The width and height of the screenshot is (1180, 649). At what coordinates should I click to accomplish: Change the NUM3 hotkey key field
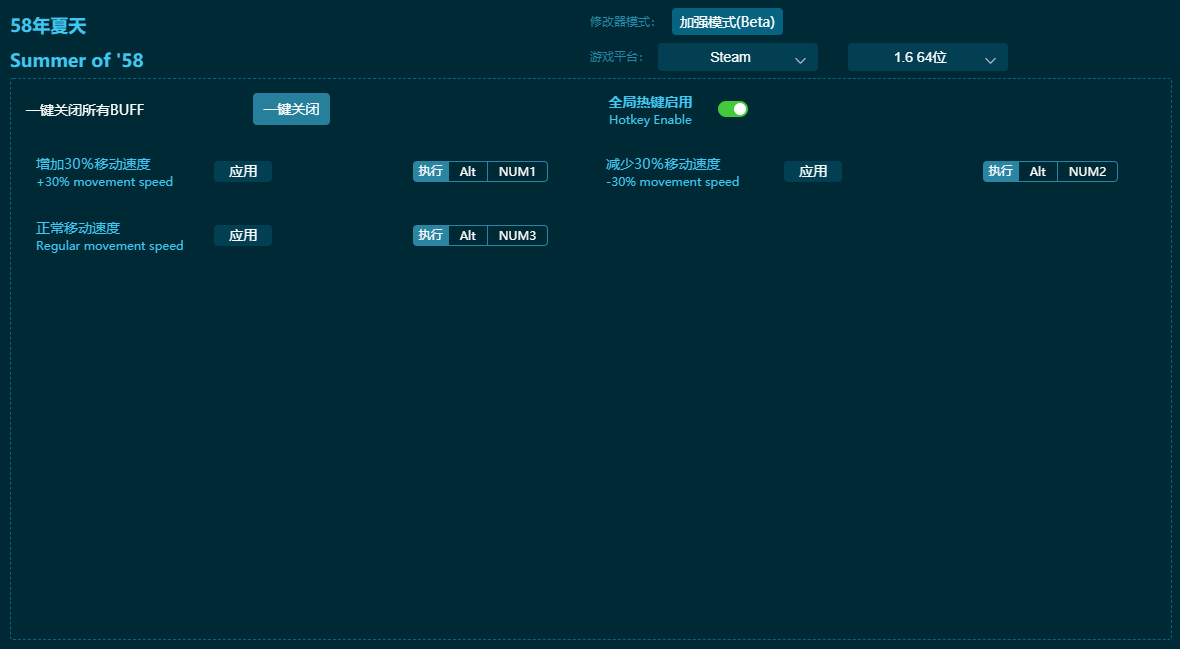517,236
